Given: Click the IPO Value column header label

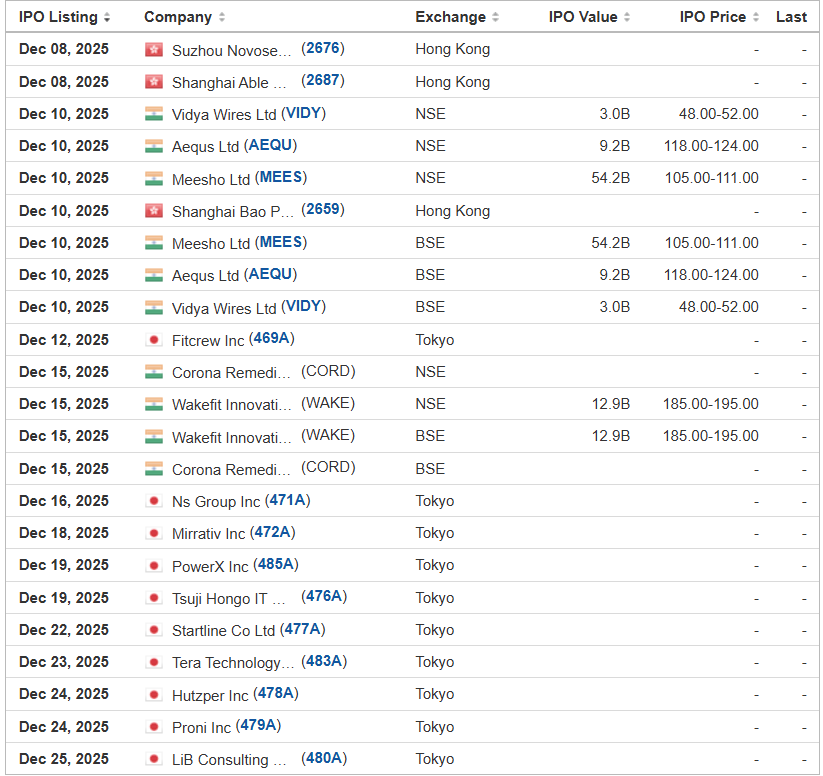Looking at the screenshot, I should point(583,17).
